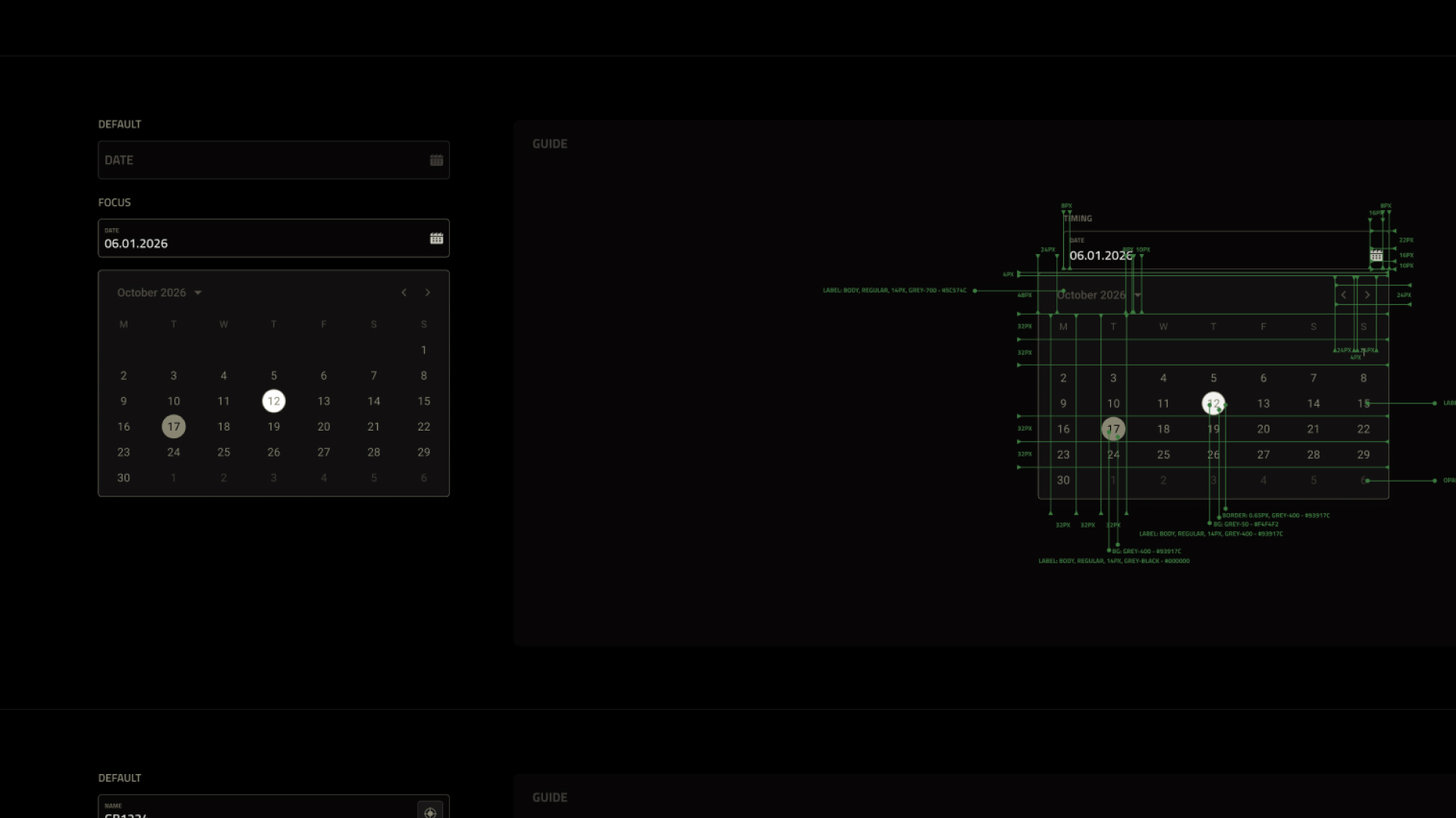Click the date field showing 06.01.2026
Viewport: 1456px width, 818px height.
pos(274,238)
